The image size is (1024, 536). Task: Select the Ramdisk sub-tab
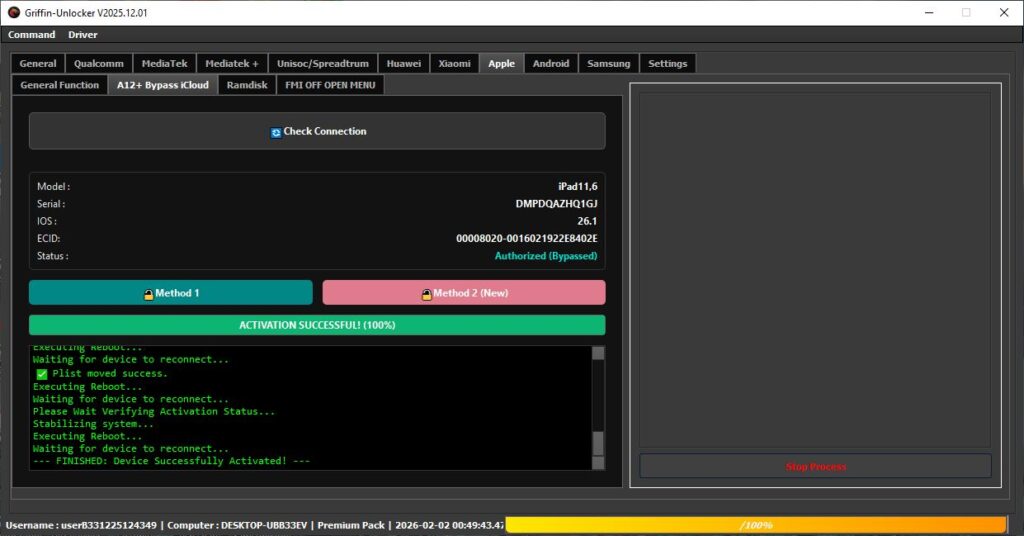[247, 85]
